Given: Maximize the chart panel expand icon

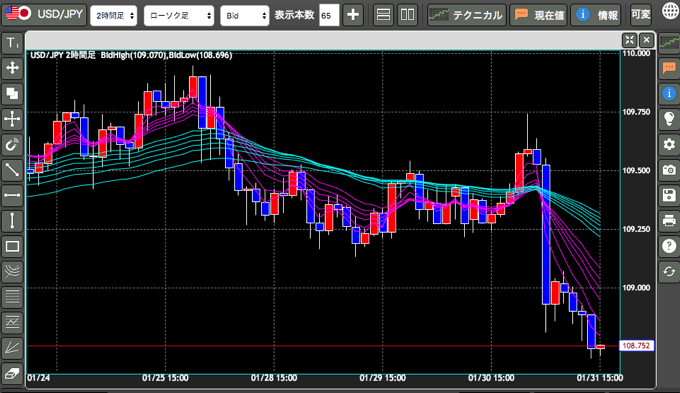Looking at the screenshot, I should pos(629,40).
